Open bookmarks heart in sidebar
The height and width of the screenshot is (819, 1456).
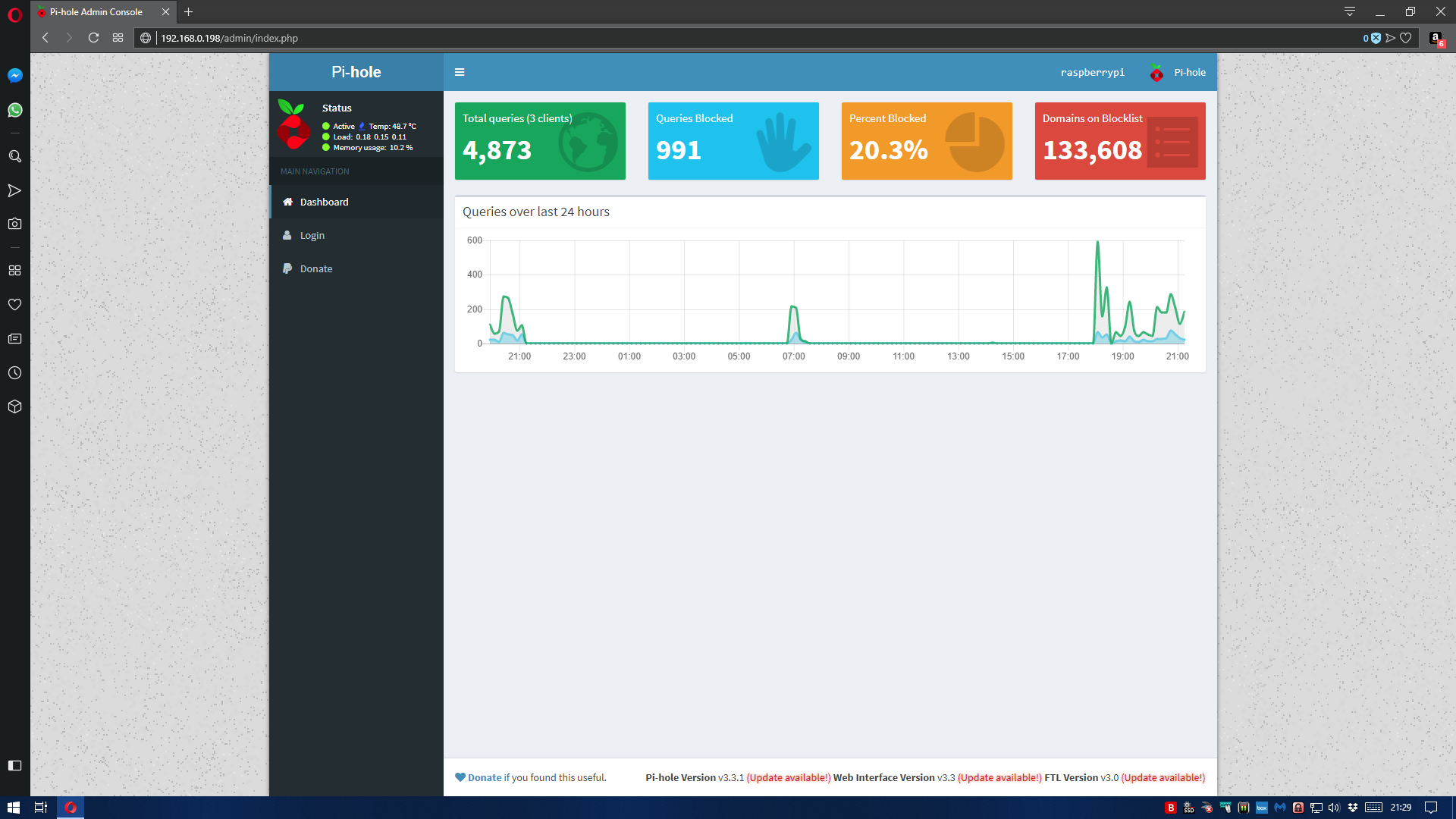[14, 304]
